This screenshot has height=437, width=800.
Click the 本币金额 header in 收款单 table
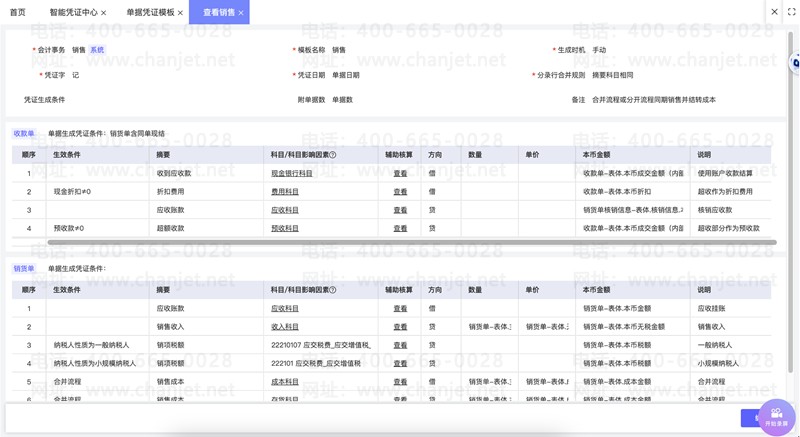pos(596,155)
